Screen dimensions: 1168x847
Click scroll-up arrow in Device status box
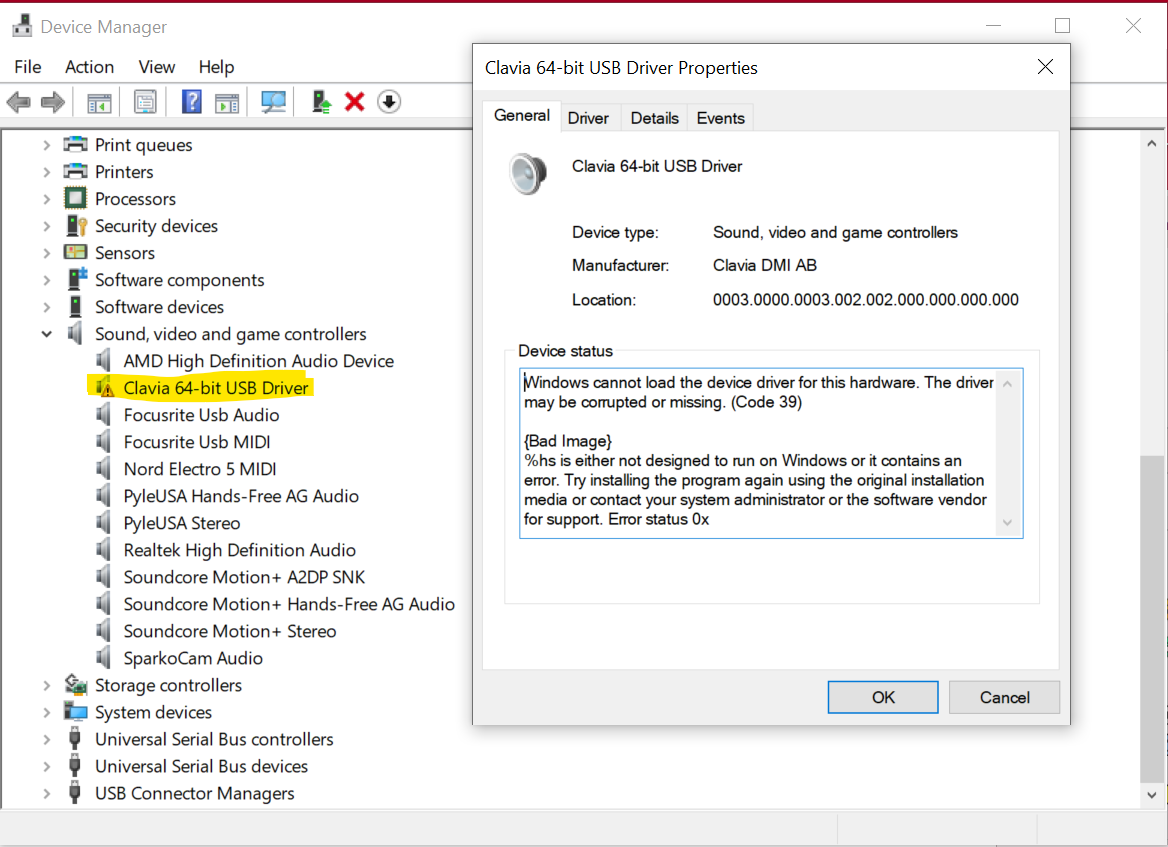tap(1007, 384)
